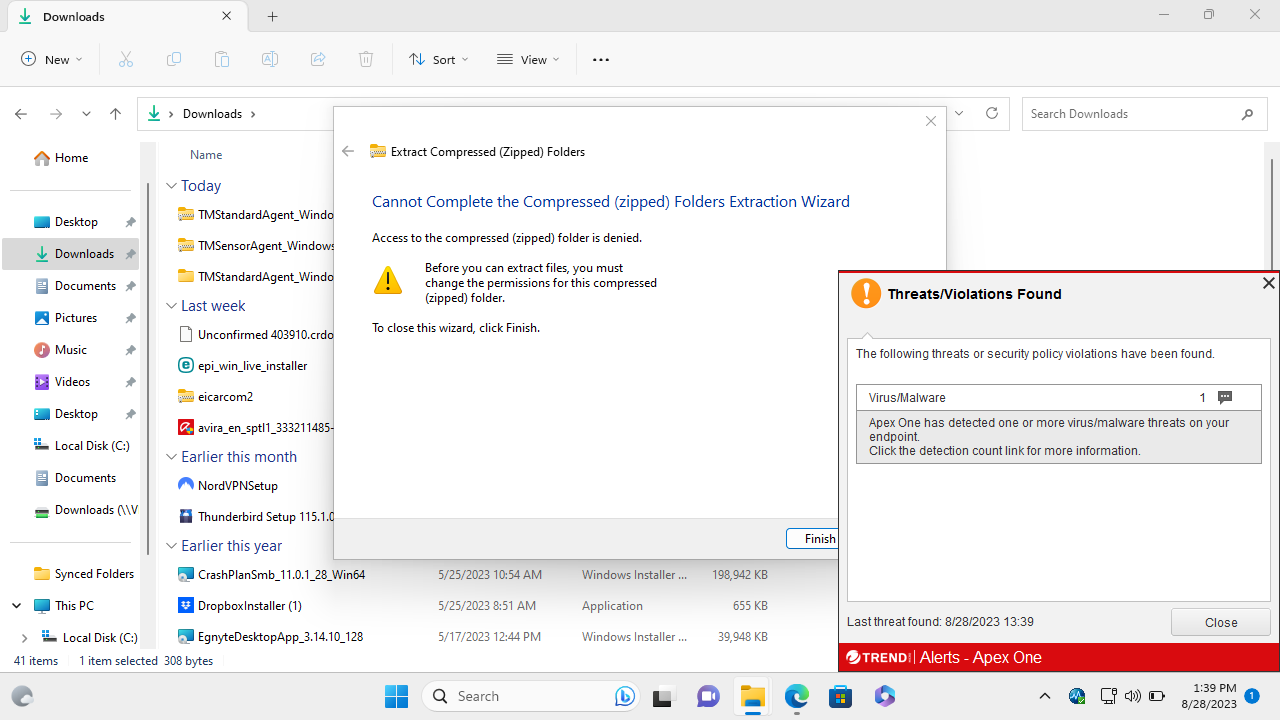The image size is (1280, 720).
Task: Open the Sort dropdown menu
Action: coord(439,60)
